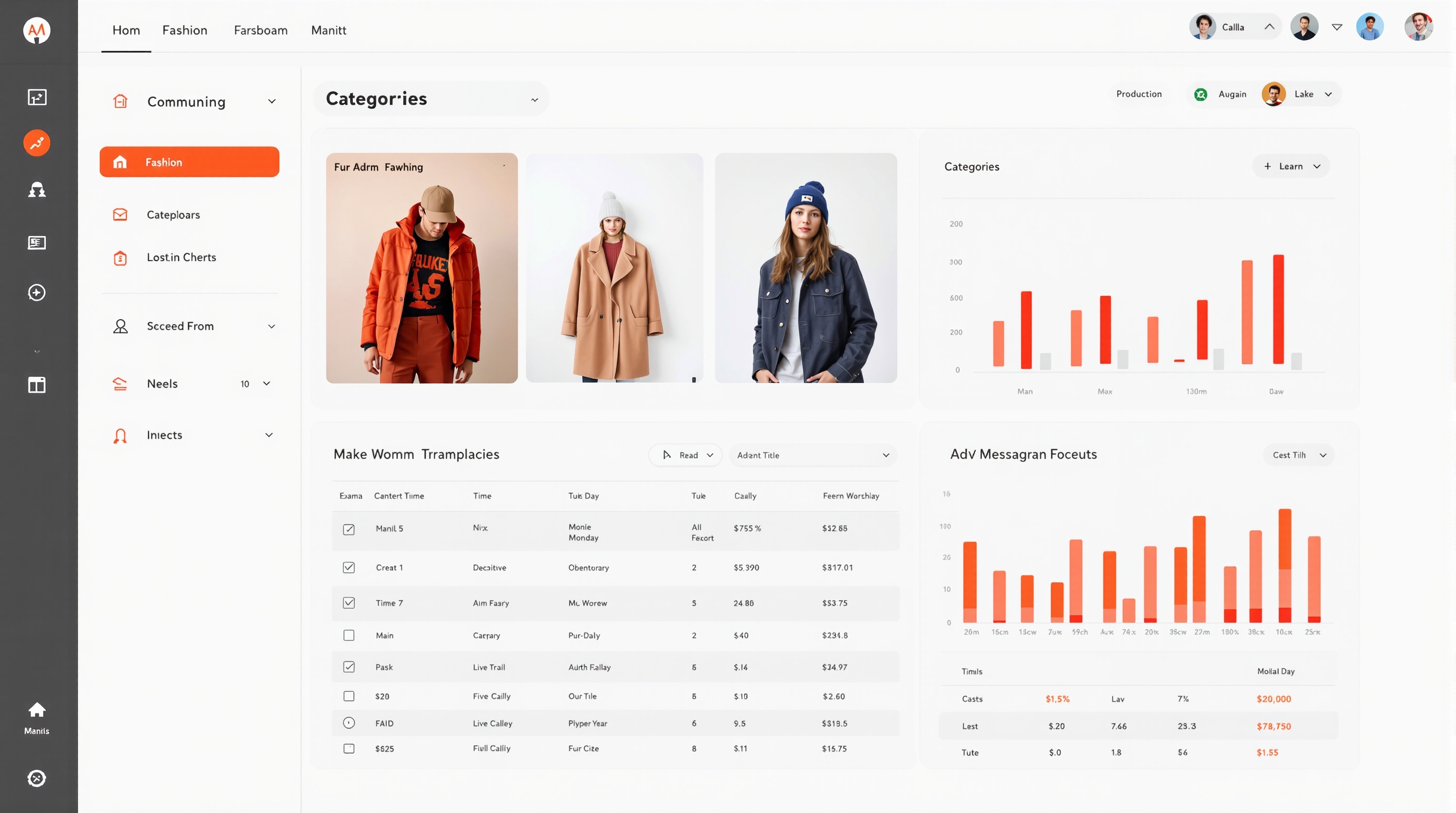Click the Neels stacked layers icon

click(120, 384)
